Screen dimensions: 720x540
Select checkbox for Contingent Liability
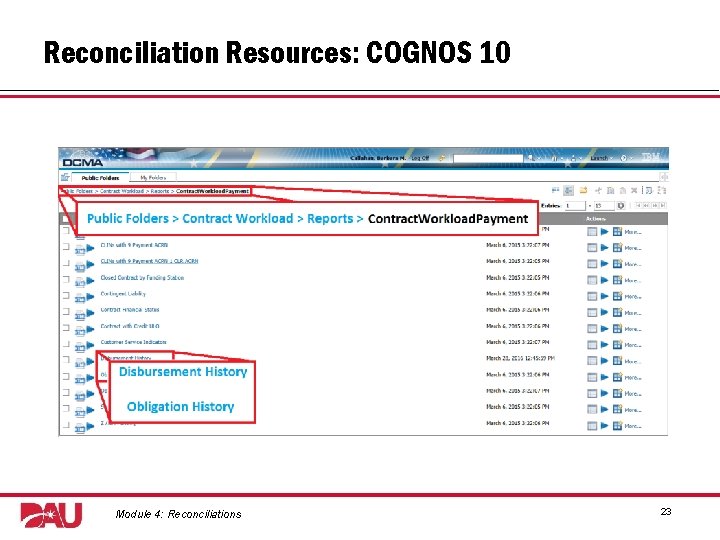click(x=66, y=295)
